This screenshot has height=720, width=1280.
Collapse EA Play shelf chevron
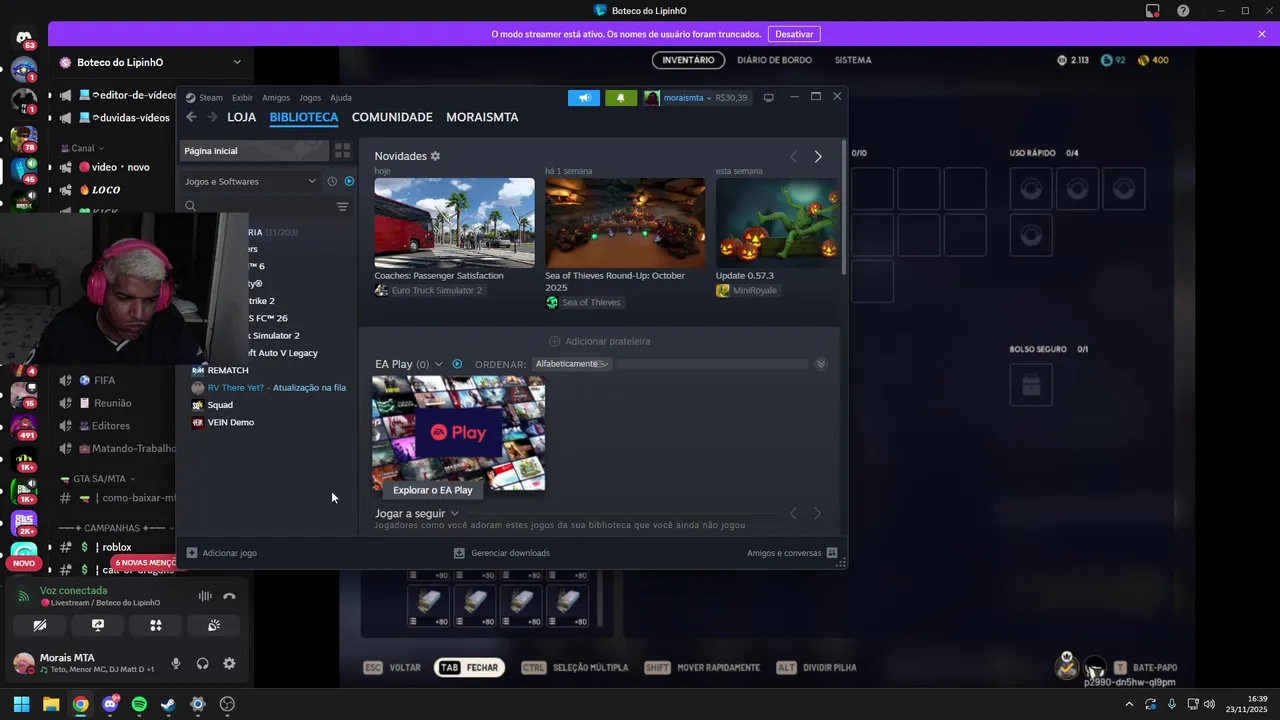tap(821, 364)
